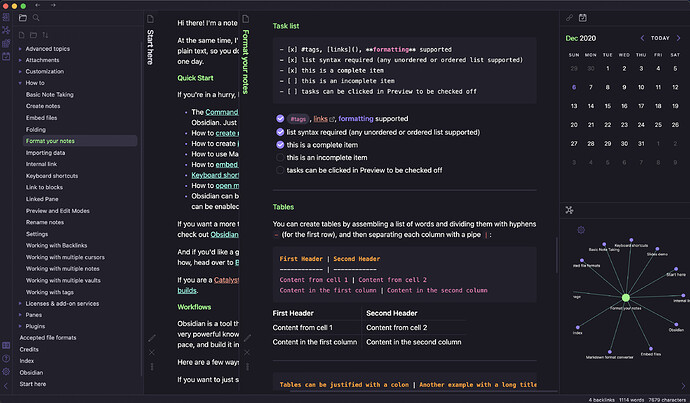Switch to the file explorer tab

(22, 18)
